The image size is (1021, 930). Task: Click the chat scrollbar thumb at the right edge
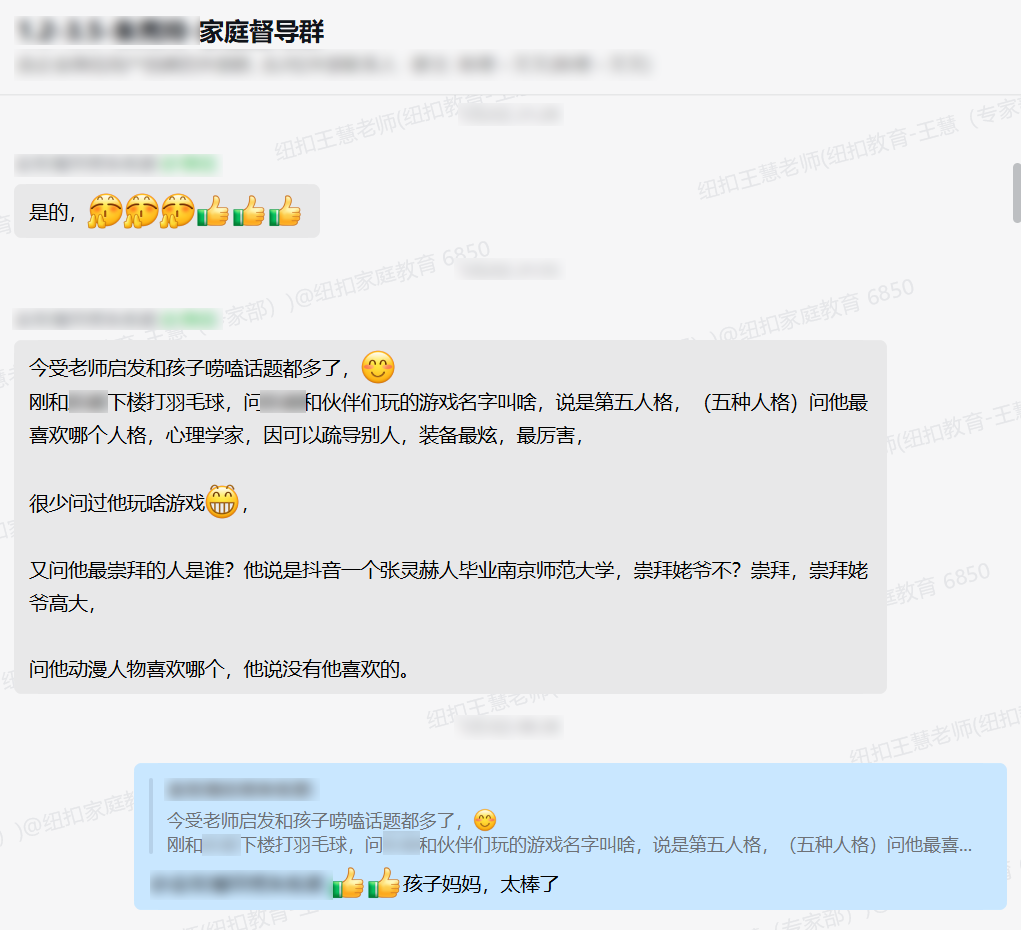(x=1016, y=193)
